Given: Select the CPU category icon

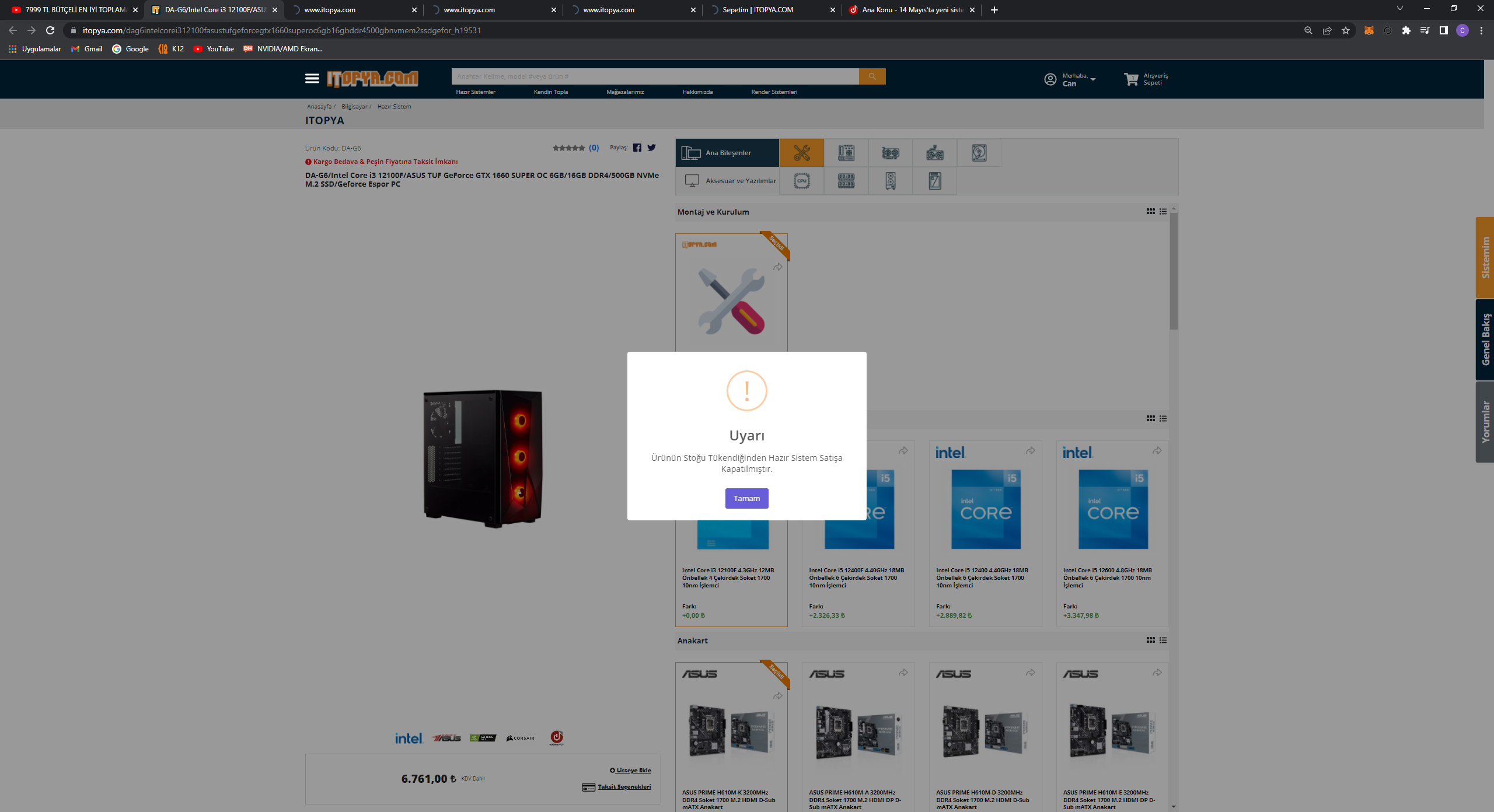Looking at the screenshot, I should click(x=801, y=181).
